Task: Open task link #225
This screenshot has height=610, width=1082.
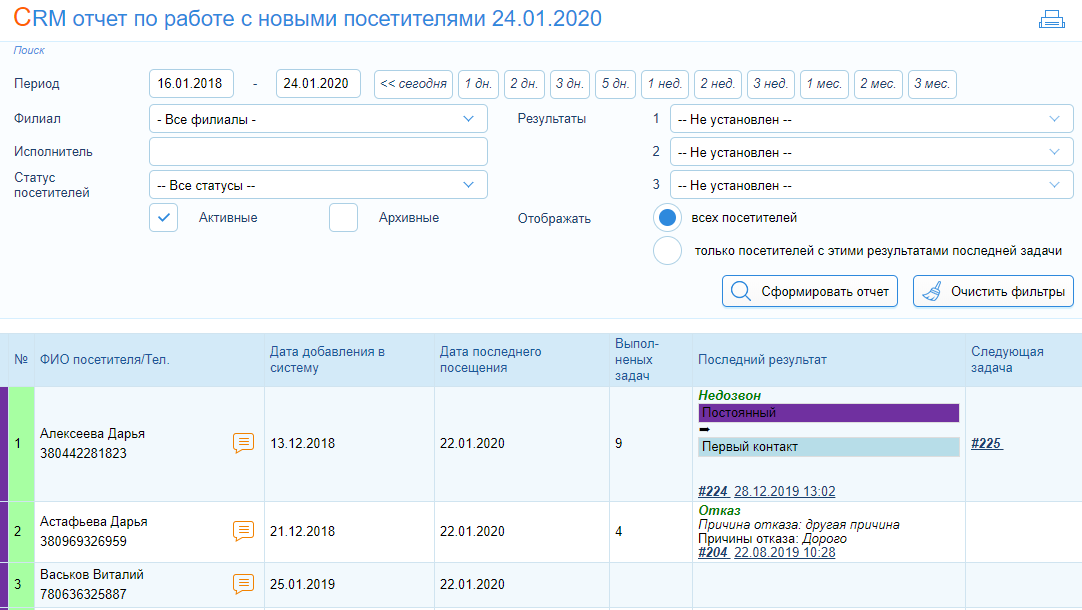Action: (987, 443)
